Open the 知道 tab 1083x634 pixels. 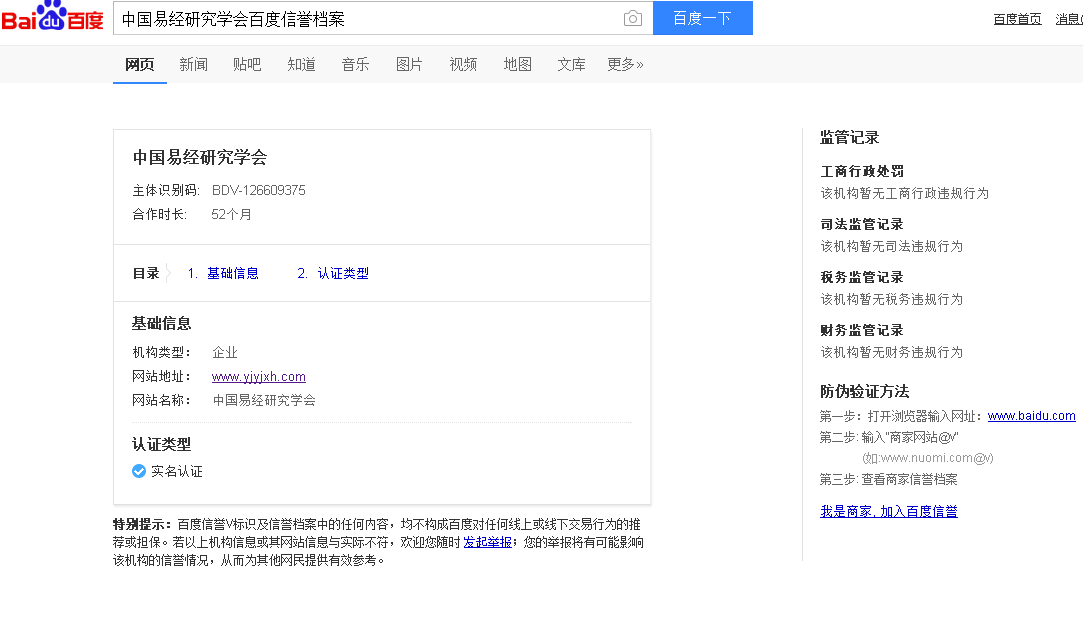click(301, 64)
